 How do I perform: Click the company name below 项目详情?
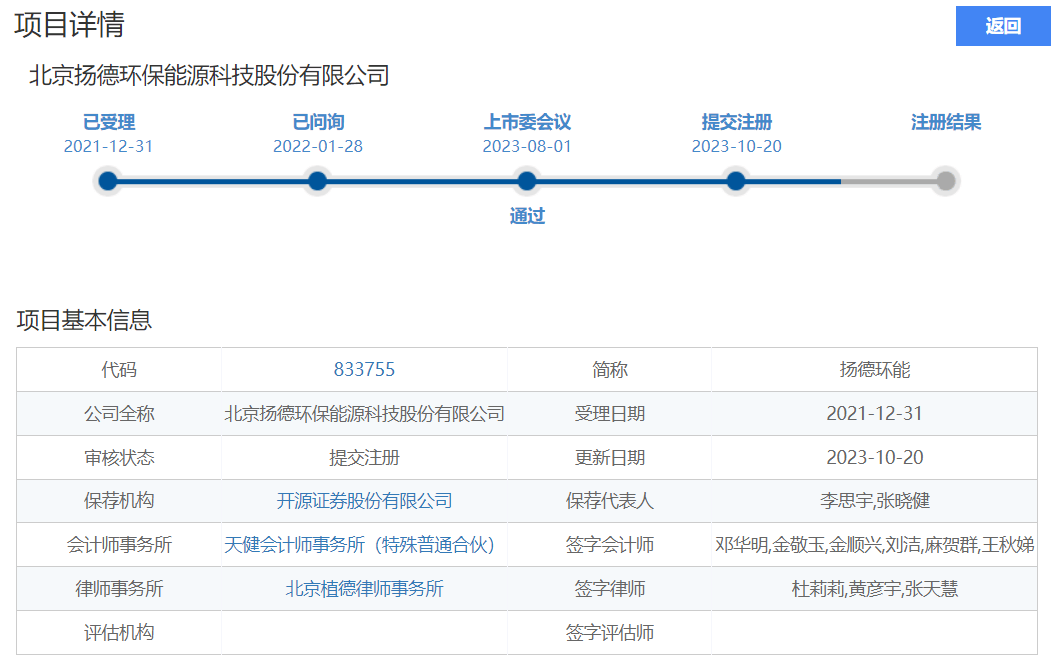[209, 75]
